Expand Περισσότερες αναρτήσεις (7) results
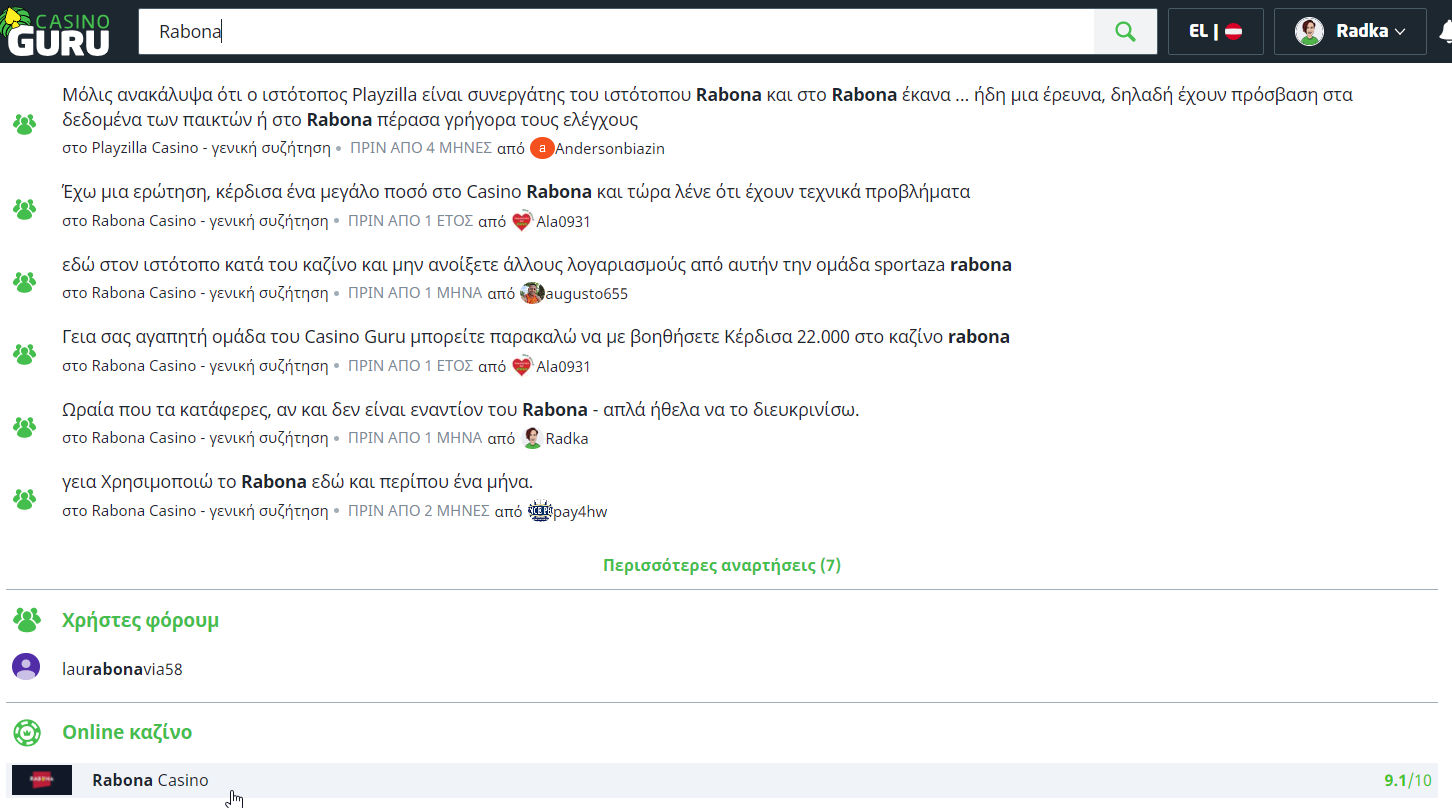This screenshot has height=808, width=1452. (x=721, y=565)
